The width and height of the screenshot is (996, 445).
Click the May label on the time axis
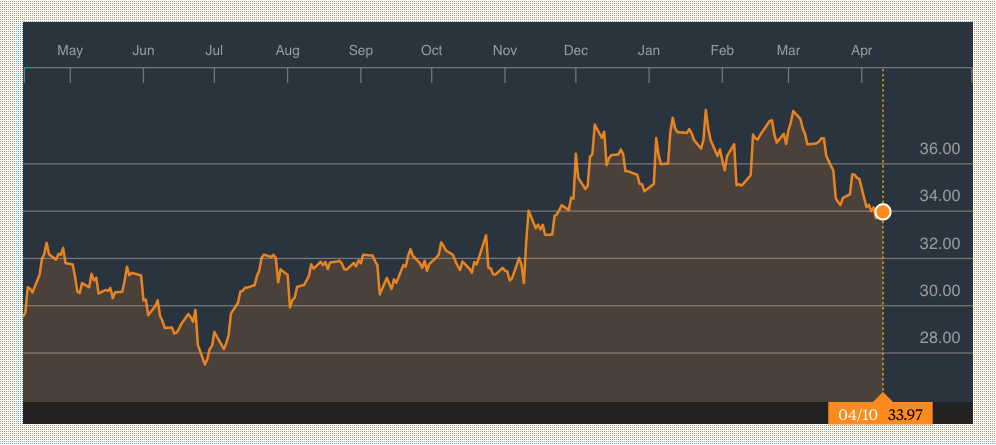[x=70, y=50]
